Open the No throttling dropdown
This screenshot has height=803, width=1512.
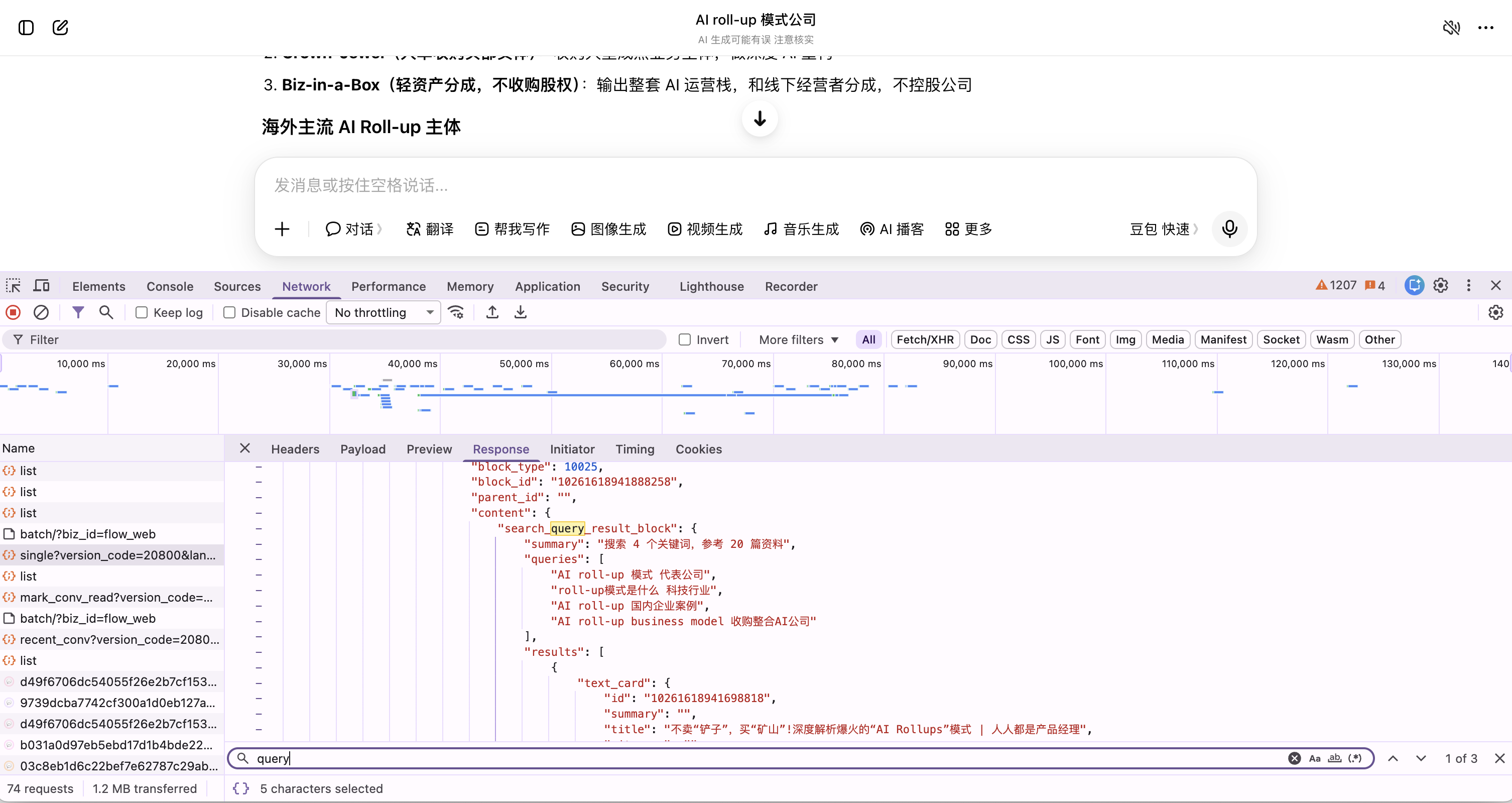click(x=384, y=312)
